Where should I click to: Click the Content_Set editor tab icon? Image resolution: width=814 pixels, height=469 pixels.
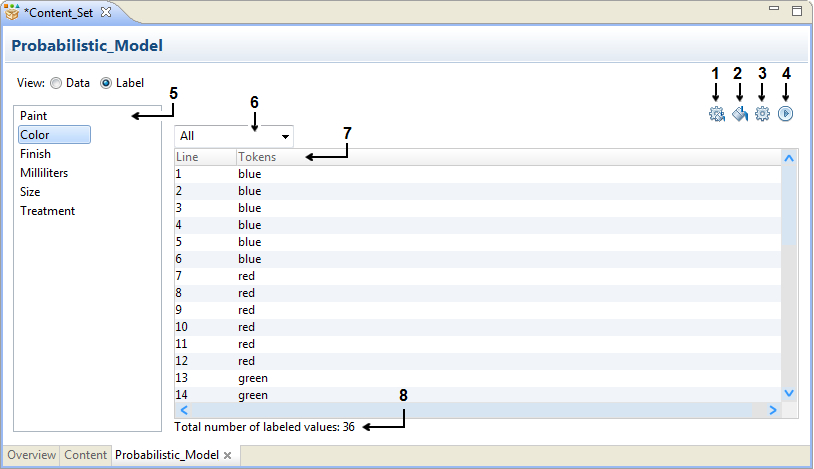tap(11, 11)
